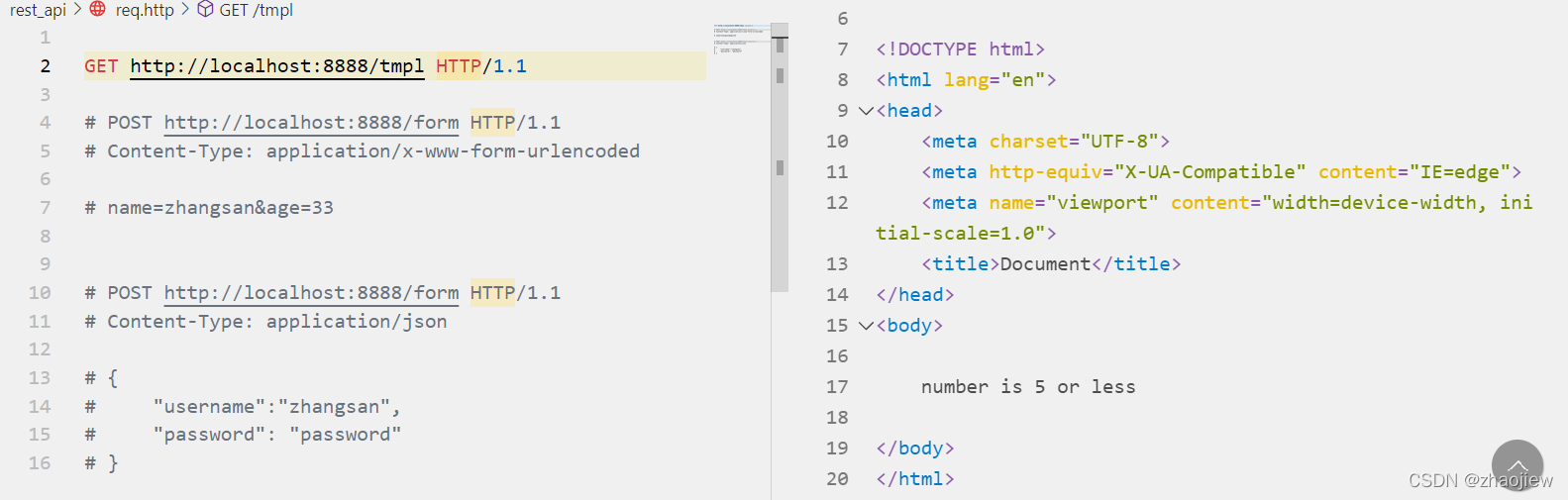Click the closing </body> tag
This screenshot has height=500, width=1568.
[x=915, y=449]
